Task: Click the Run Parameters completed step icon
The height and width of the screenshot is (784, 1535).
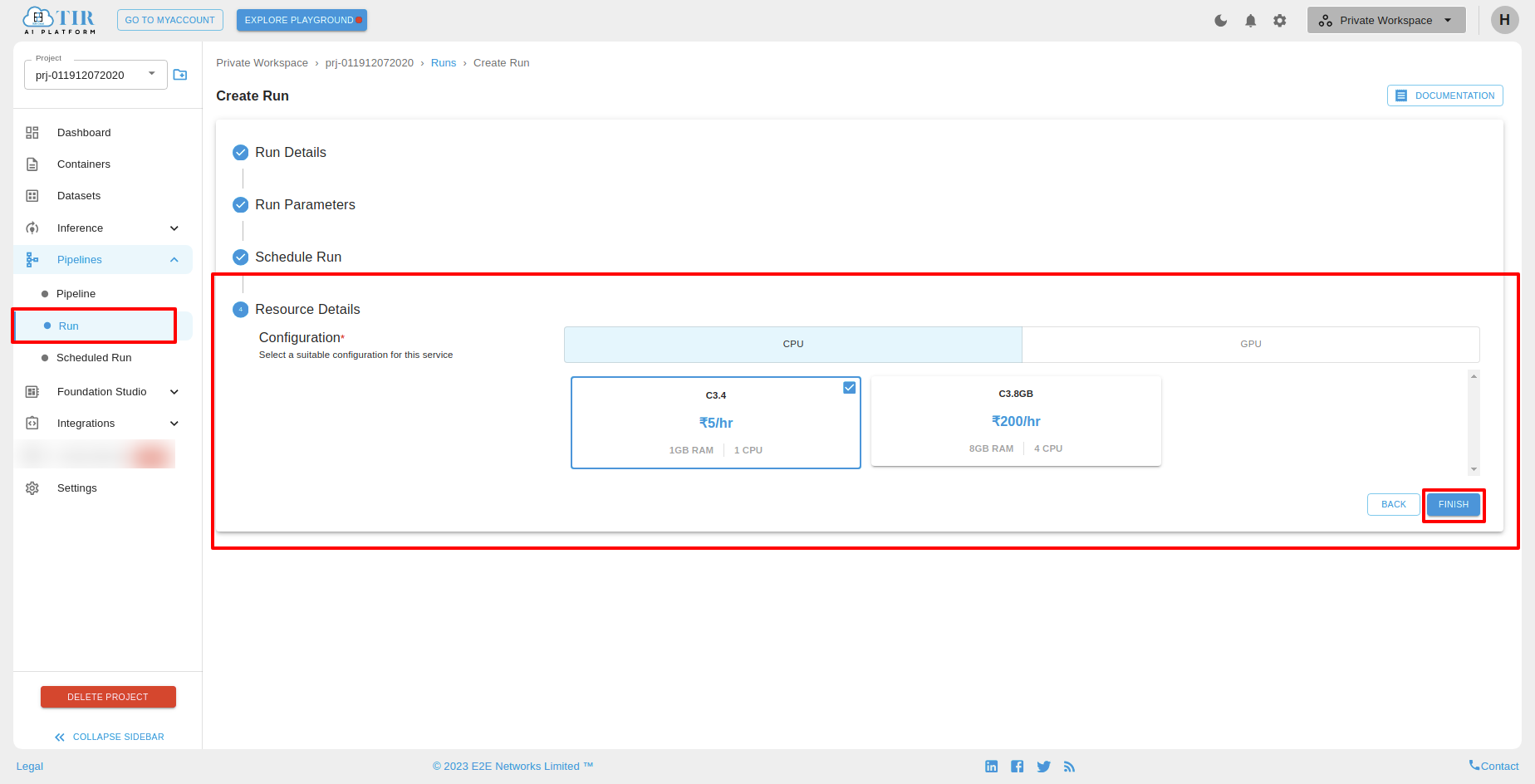Action: (x=241, y=205)
